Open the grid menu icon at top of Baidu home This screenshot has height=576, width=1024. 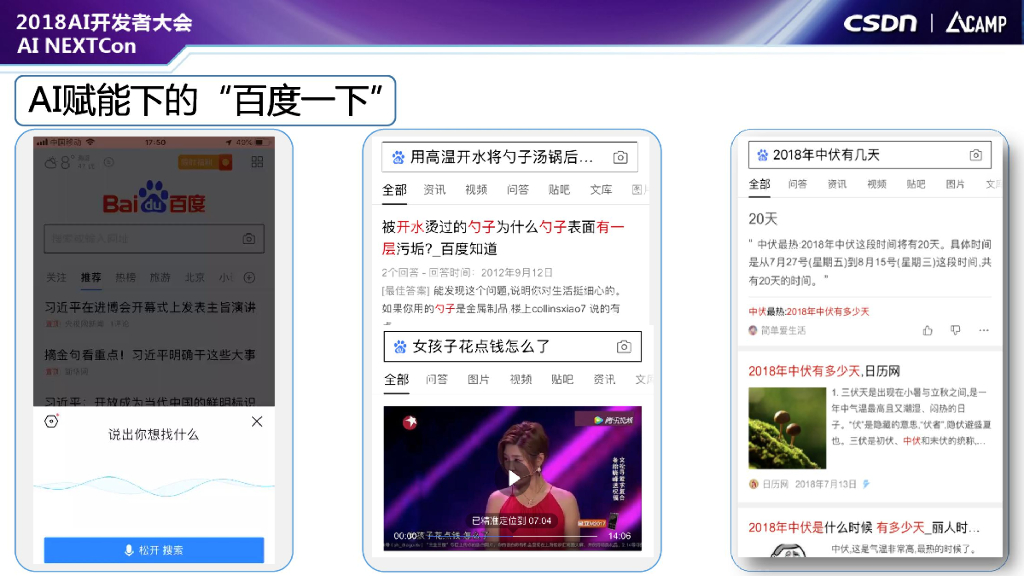click(257, 161)
